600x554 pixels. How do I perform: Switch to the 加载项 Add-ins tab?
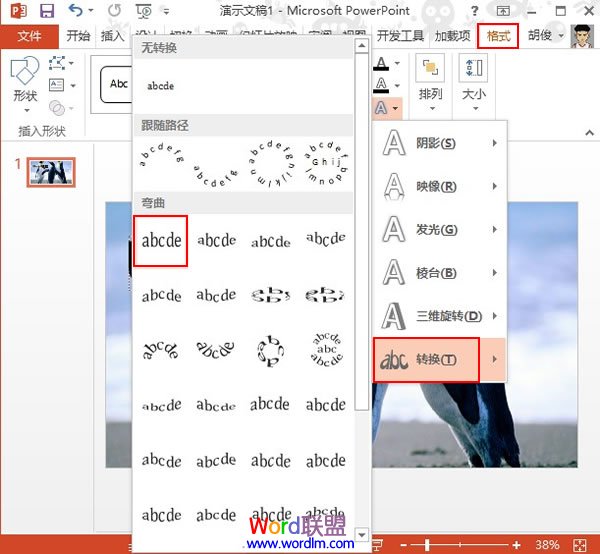pos(452,36)
